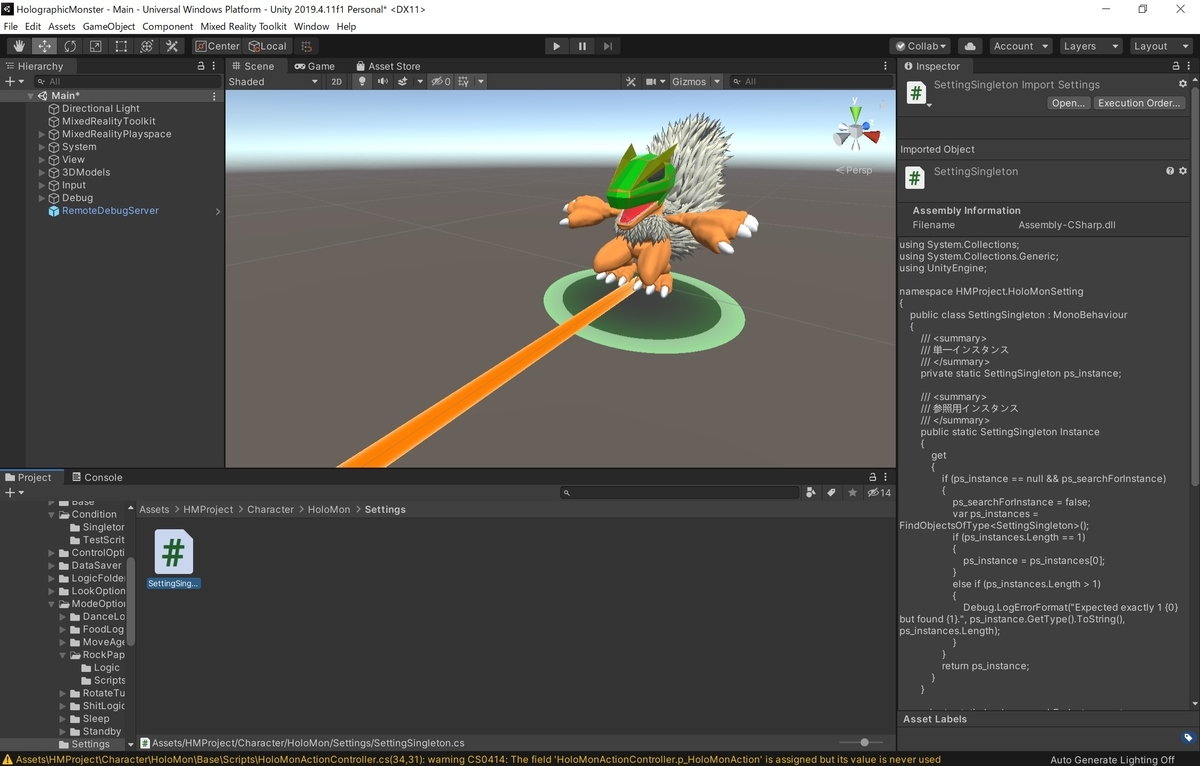Open the Component menu
Image resolution: width=1200 pixels, height=766 pixels.
point(167,27)
